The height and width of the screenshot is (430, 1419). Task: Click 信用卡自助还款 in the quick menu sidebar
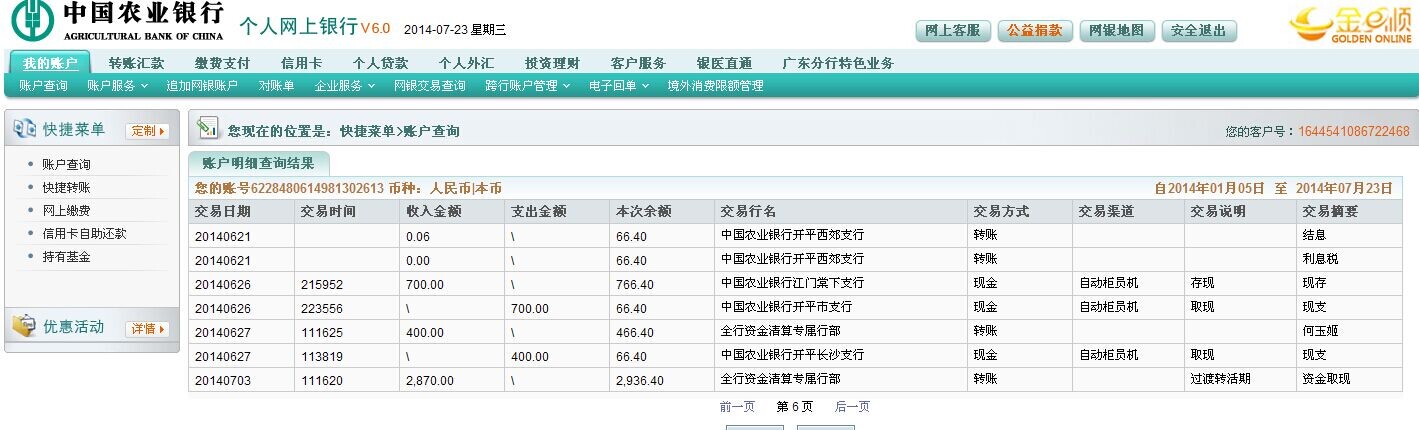click(84, 234)
